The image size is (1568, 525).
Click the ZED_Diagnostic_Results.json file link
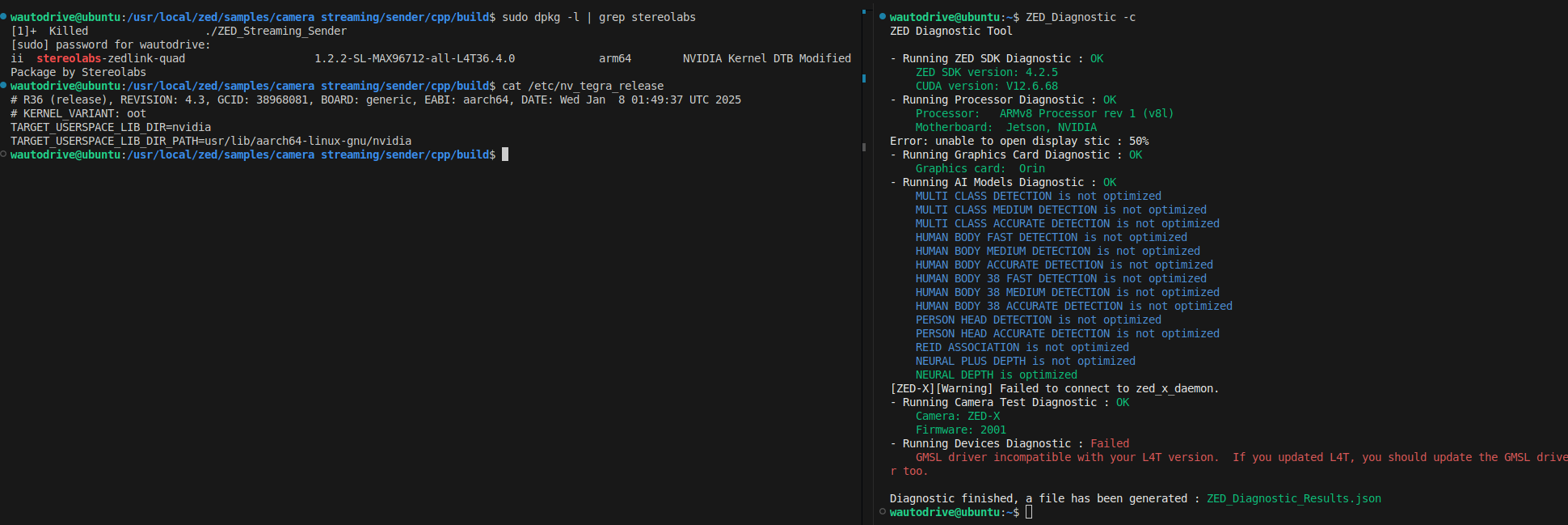point(1293,498)
